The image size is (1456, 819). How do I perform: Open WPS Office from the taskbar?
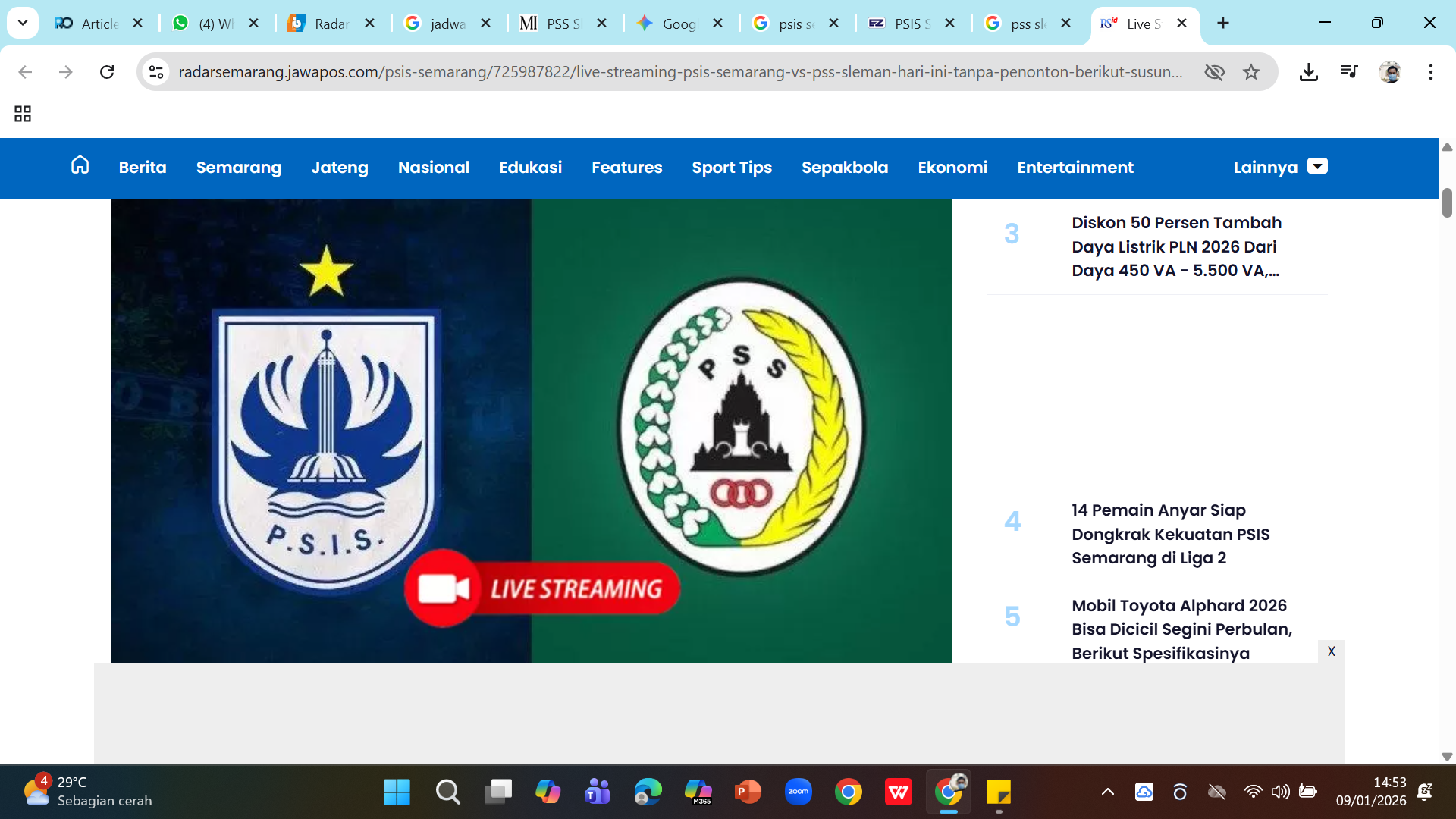[899, 792]
